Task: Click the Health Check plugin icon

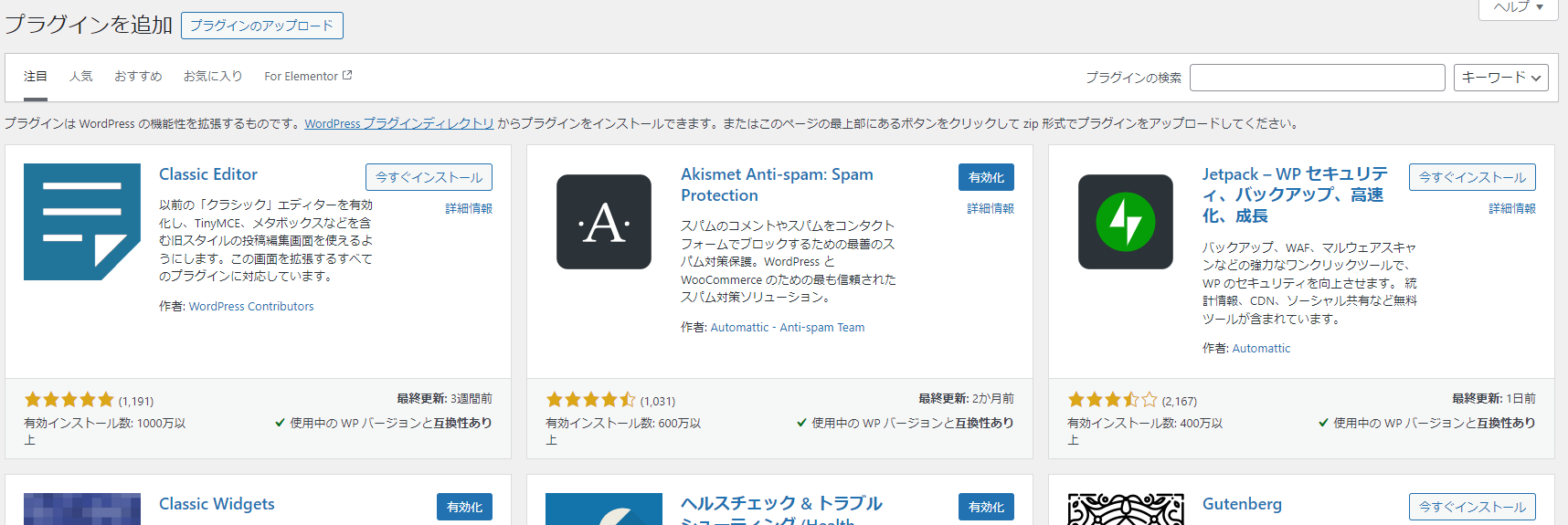Action: (604, 509)
